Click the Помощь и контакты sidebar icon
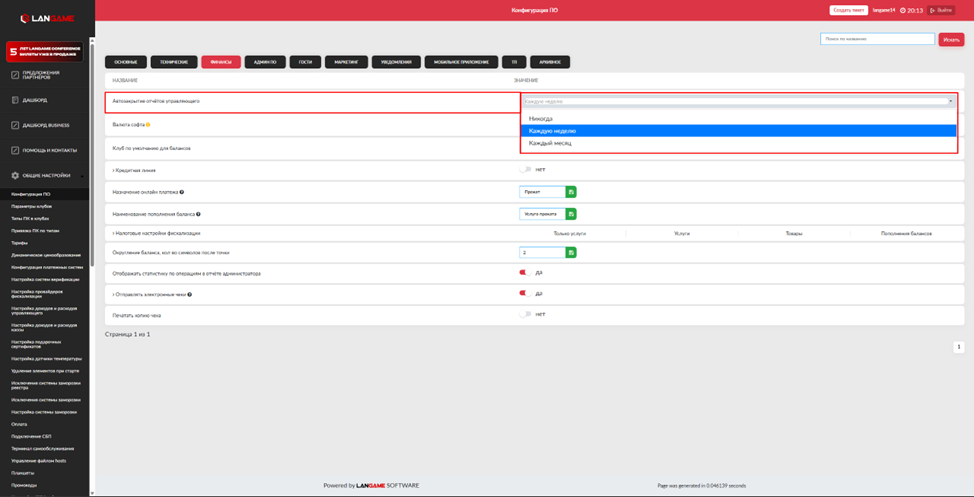The image size is (974, 497). tap(15, 151)
